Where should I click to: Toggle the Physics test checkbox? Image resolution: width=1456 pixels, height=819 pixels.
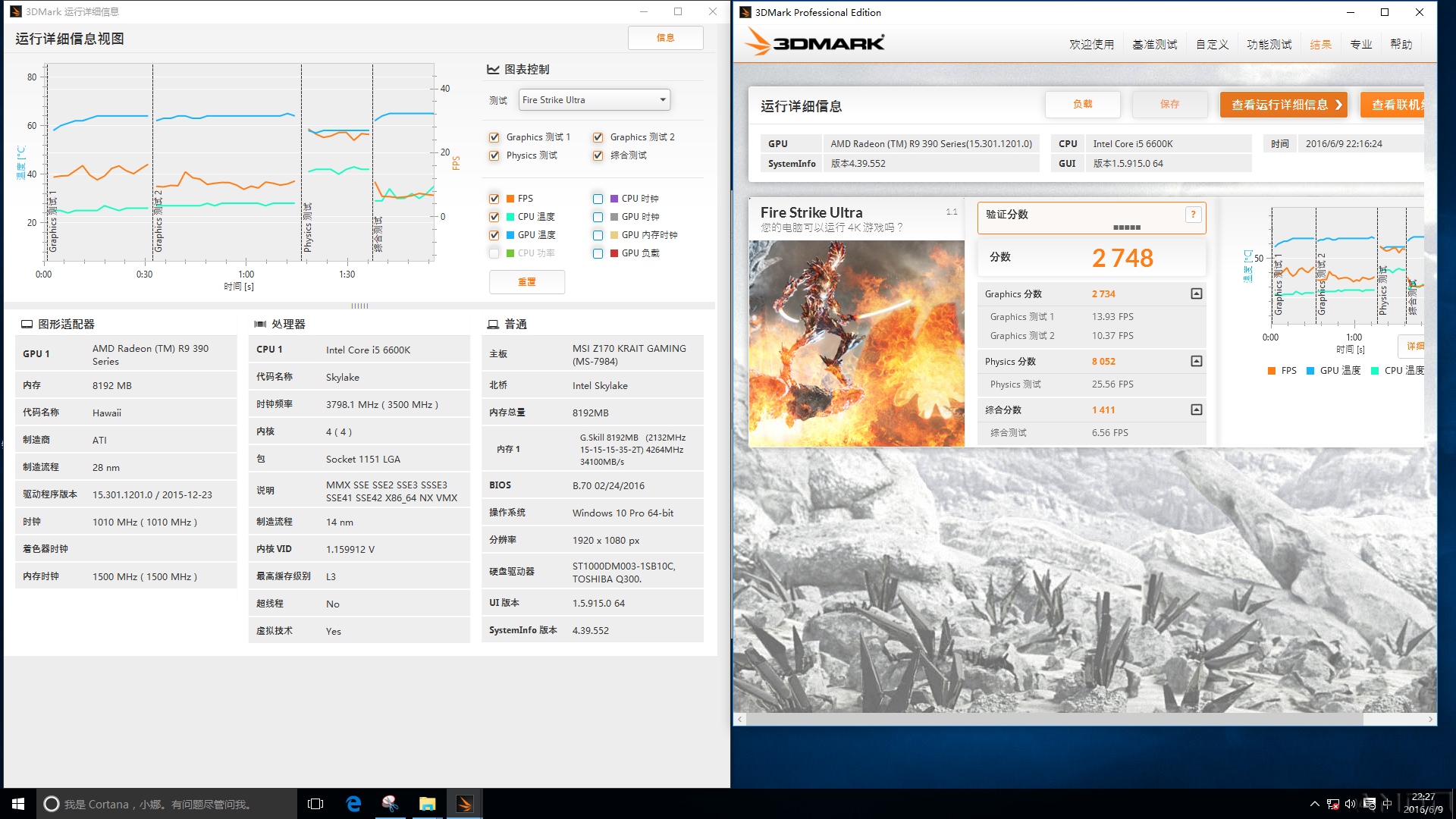[x=494, y=155]
